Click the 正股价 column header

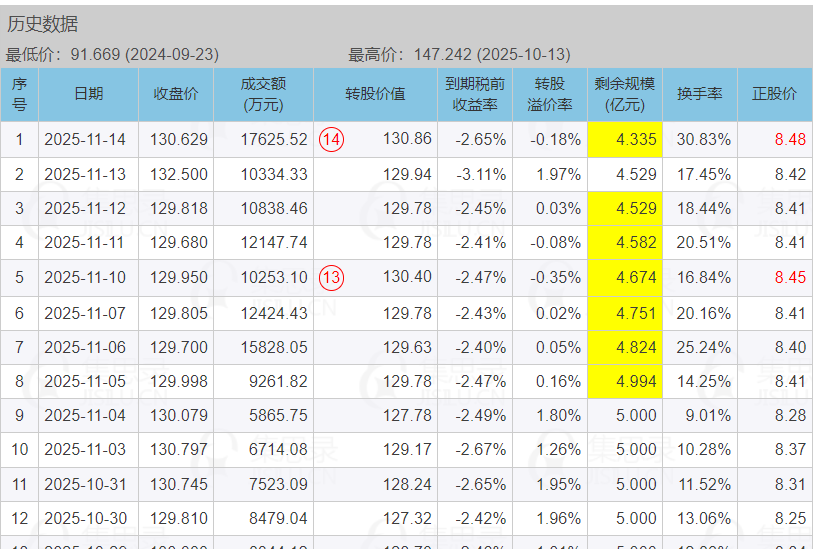774,94
